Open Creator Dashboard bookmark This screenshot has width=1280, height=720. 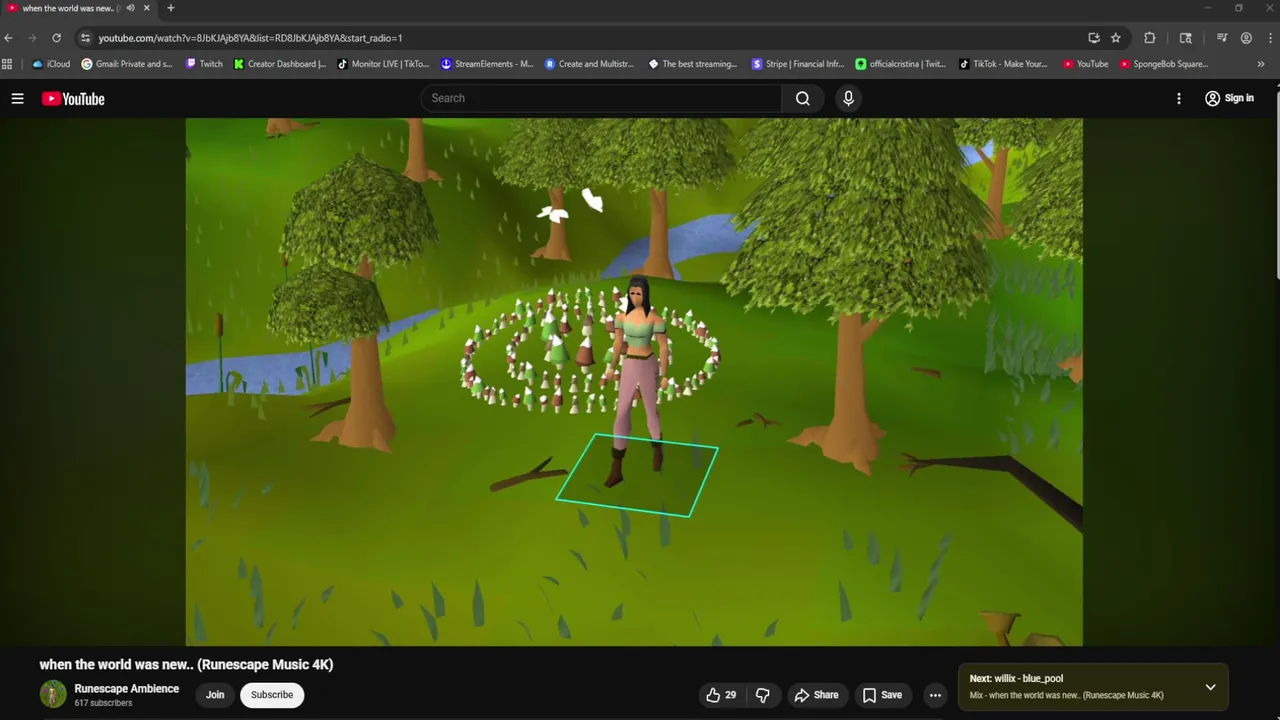coord(280,64)
